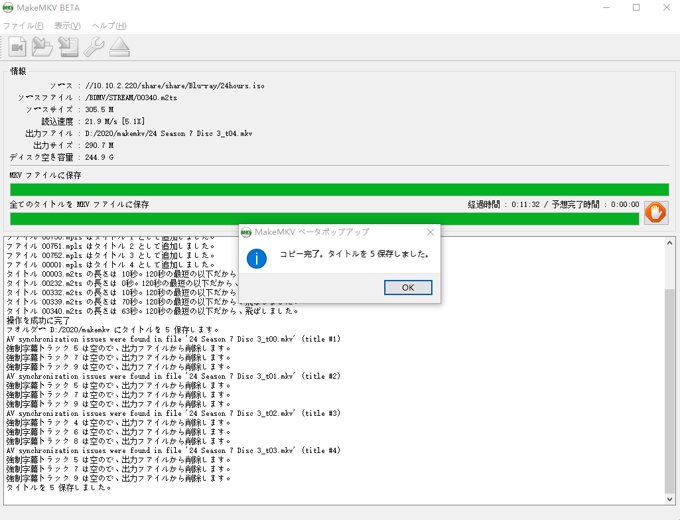Click the elapsed time 0:11:32 text
The height and width of the screenshot is (520, 680).
[x=503, y=204]
